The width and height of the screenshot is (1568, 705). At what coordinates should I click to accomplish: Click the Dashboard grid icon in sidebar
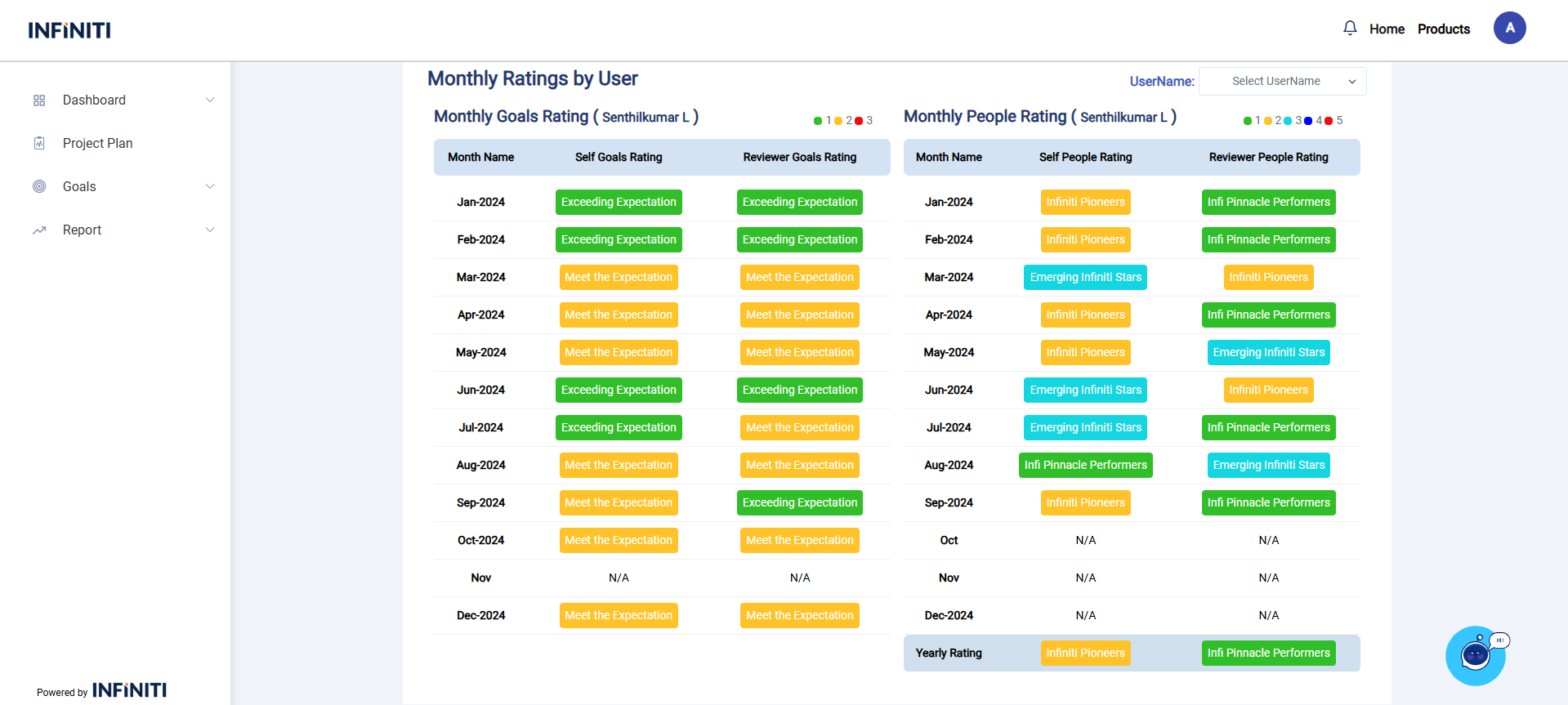click(x=39, y=100)
